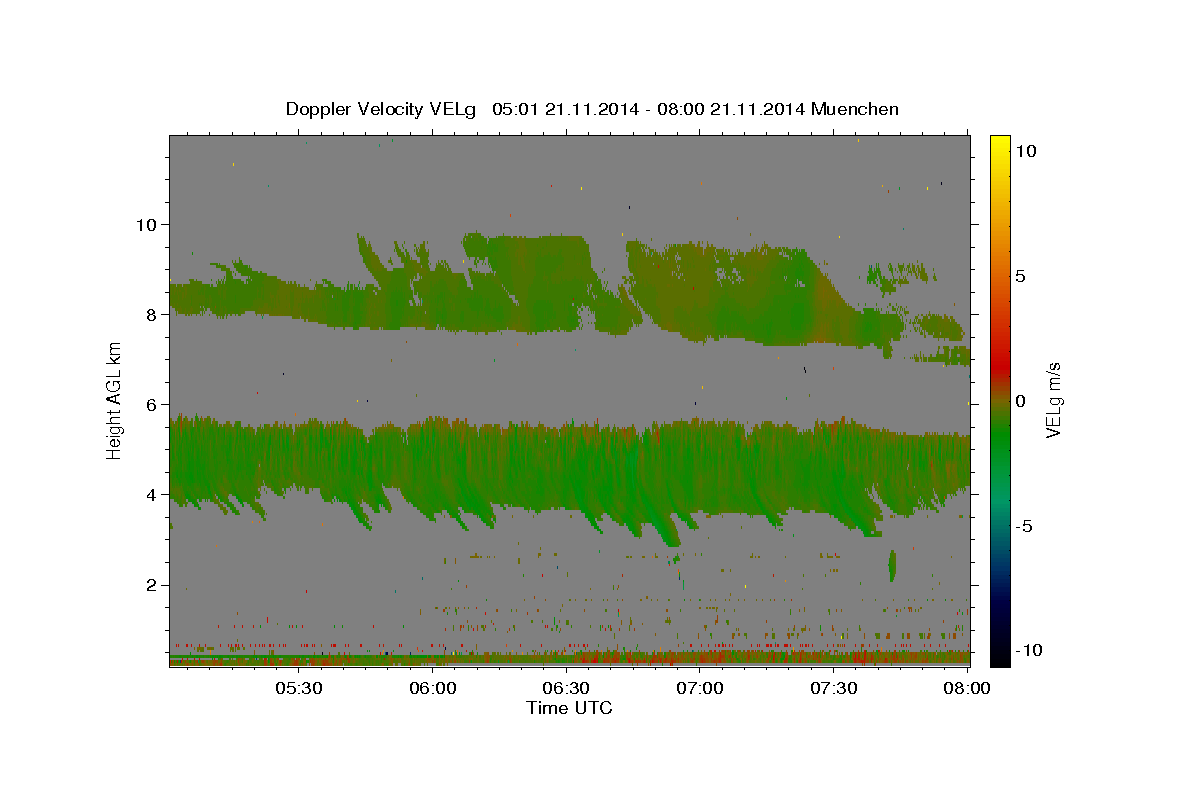This screenshot has width=1200, height=800.
Task: Click the height axis label 4
Action: [x=151, y=494]
